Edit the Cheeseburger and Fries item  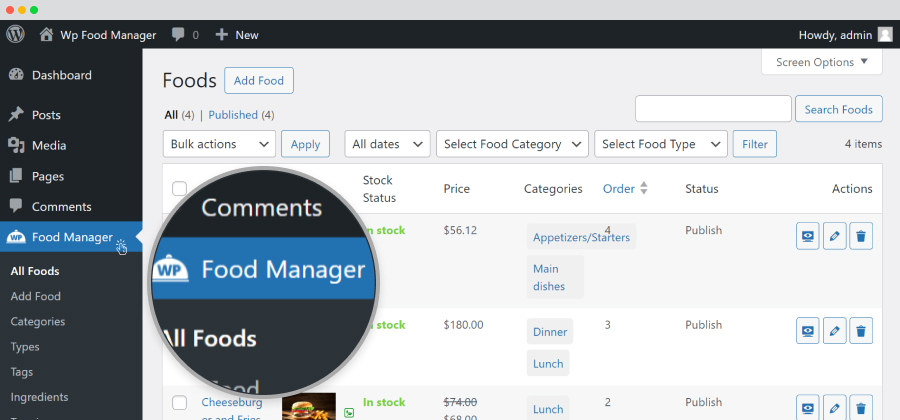835,407
